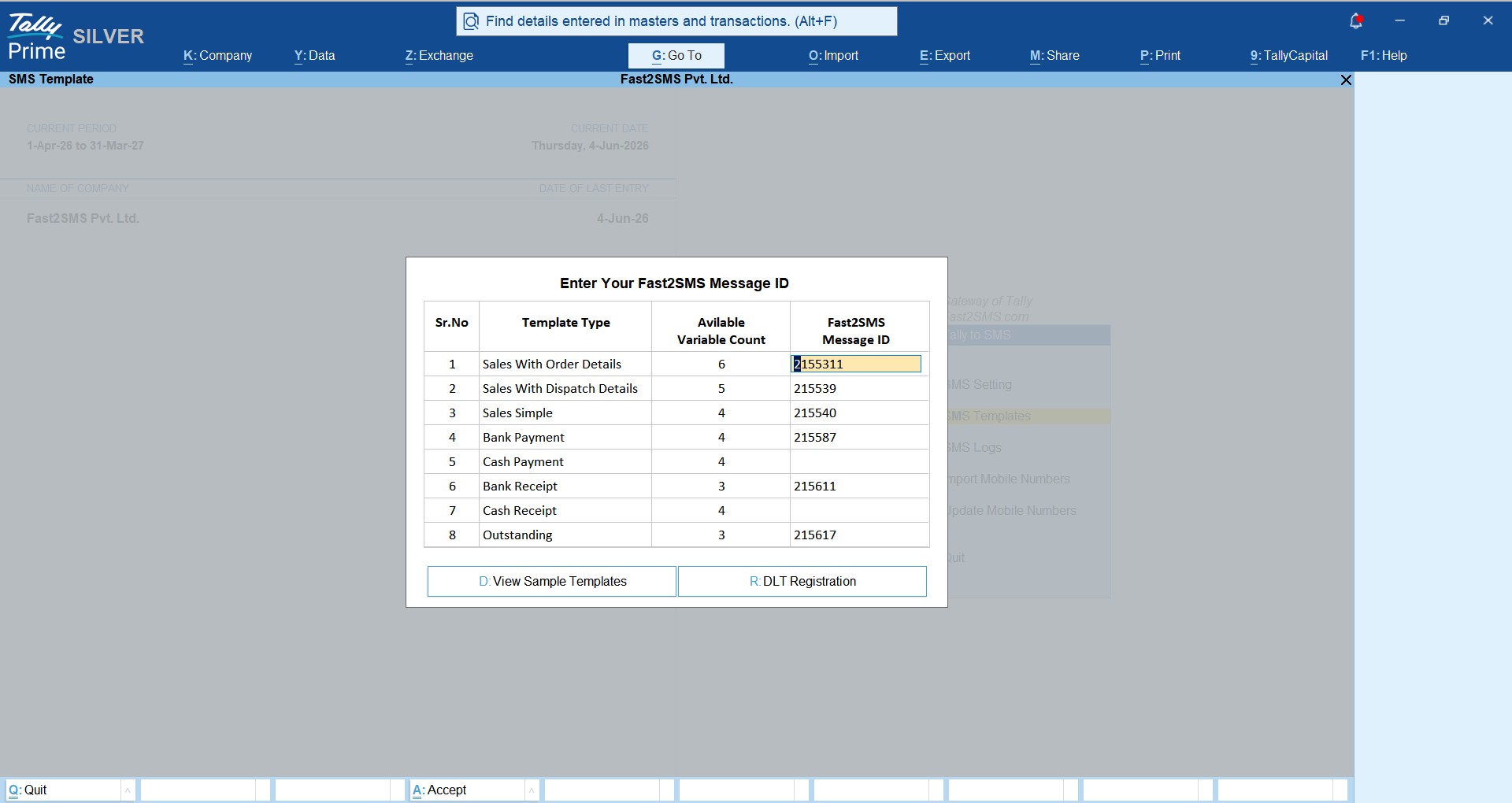Click empty Message ID cell for Cash Payment
This screenshot has width=1512, height=803.
pos(859,461)
